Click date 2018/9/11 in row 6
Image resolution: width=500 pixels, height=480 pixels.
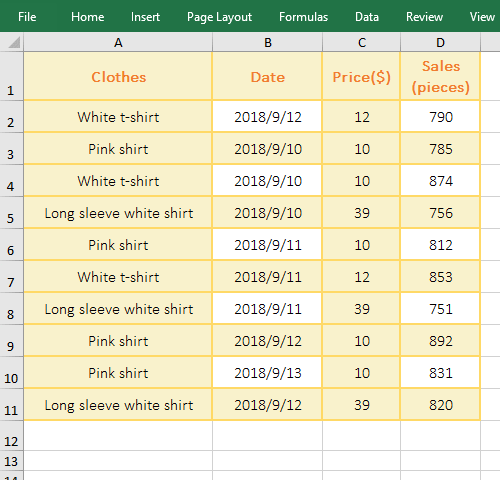click(x=267, y=245)
